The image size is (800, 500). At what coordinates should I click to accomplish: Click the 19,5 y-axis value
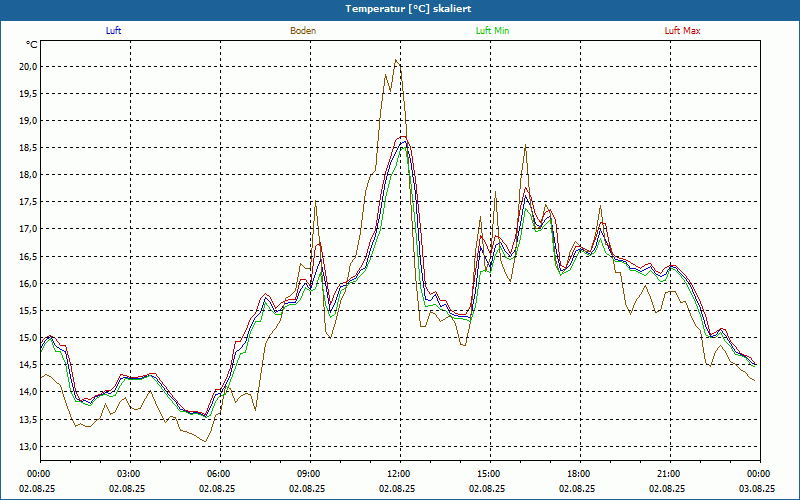[29, 93]
